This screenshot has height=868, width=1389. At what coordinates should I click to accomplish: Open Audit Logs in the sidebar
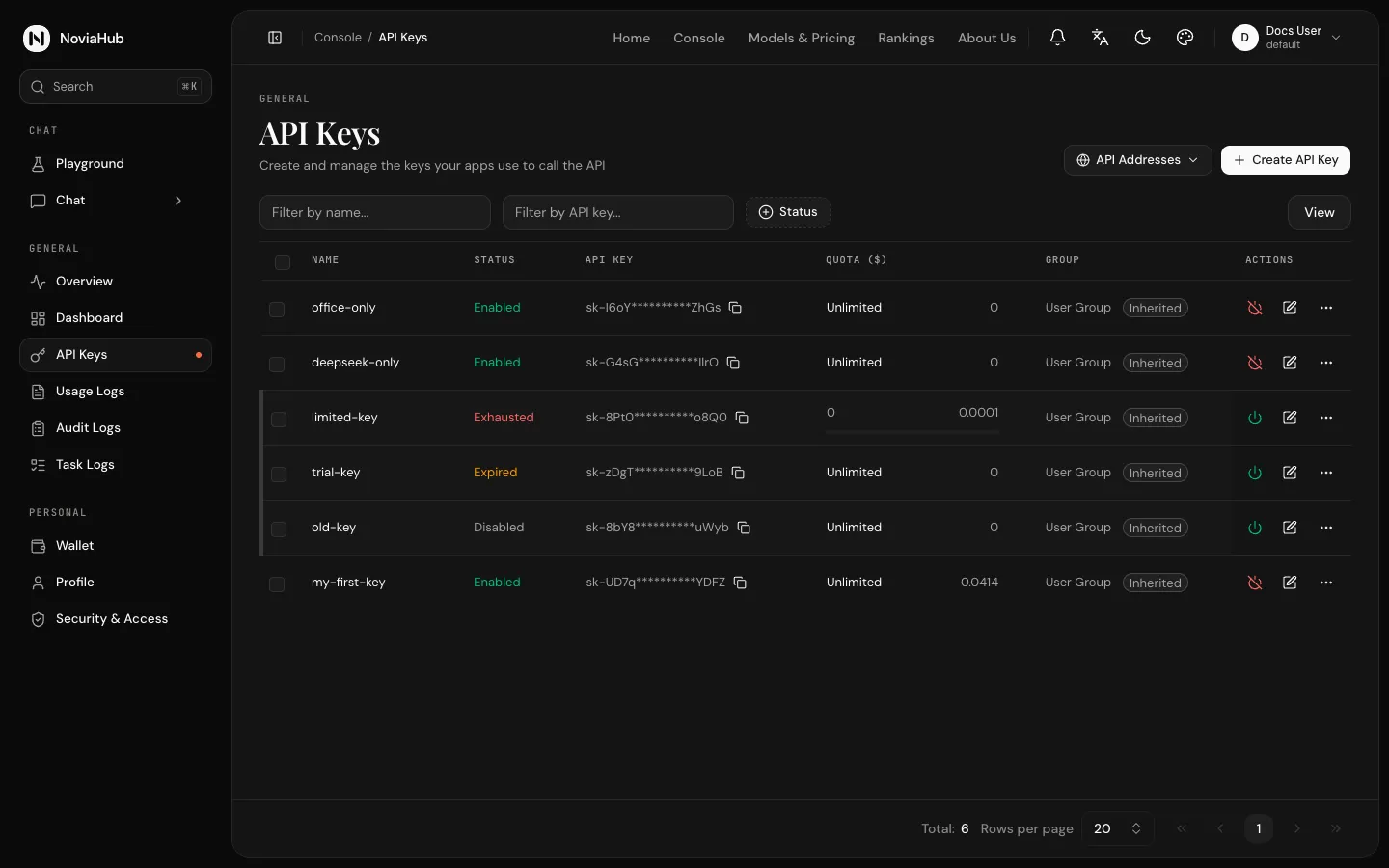click(x=116, y=428)
